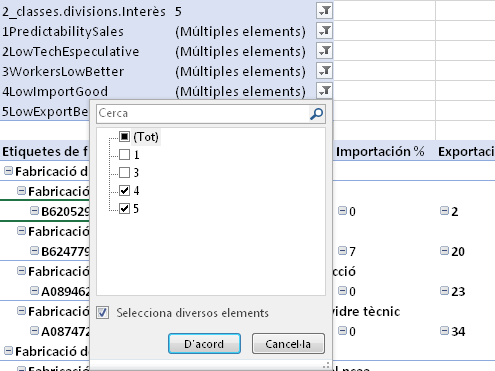Viewport: 495px width, 371px height.
Task: Select the 5LowExportBe field label
Action: pos(45,111)
